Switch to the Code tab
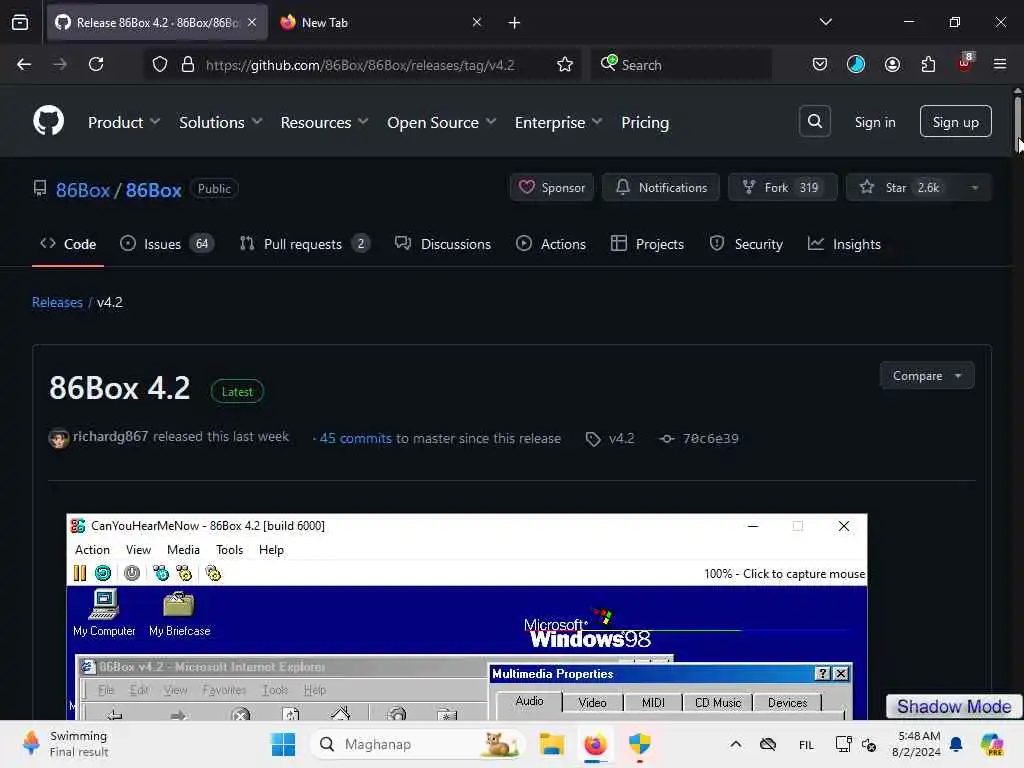Viewport: 1024px width, 768px height. 68,244
